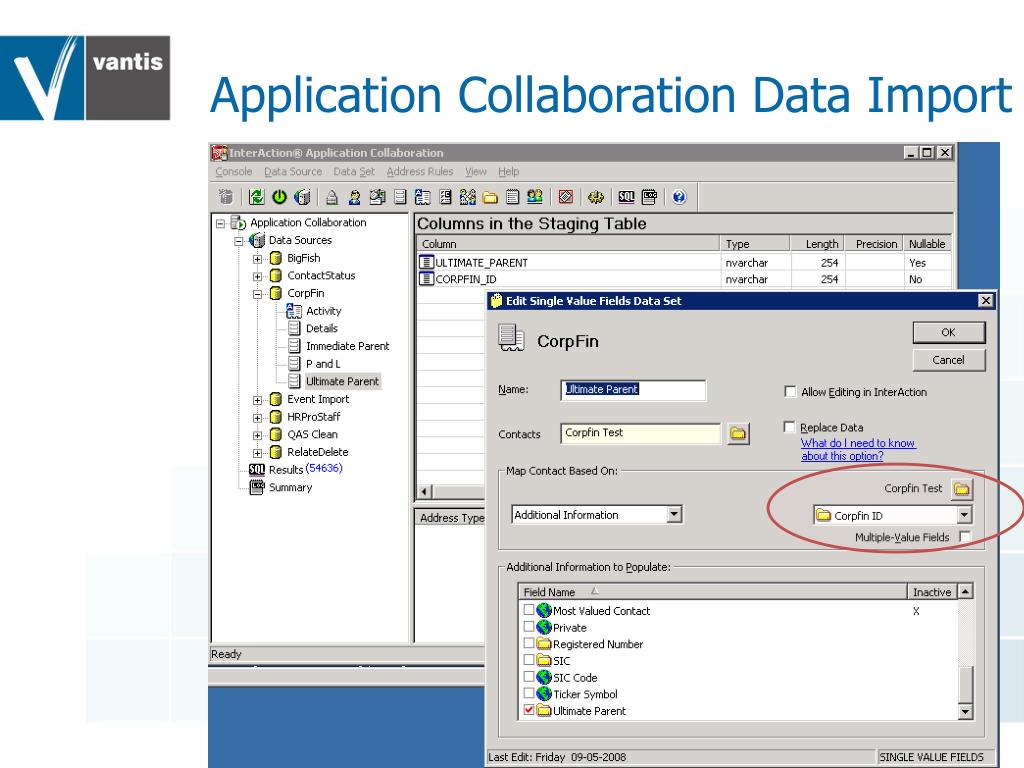The image size is (1024, 768).
Task: Open the Corpfin ID dropdown
Action: [965, 515]
